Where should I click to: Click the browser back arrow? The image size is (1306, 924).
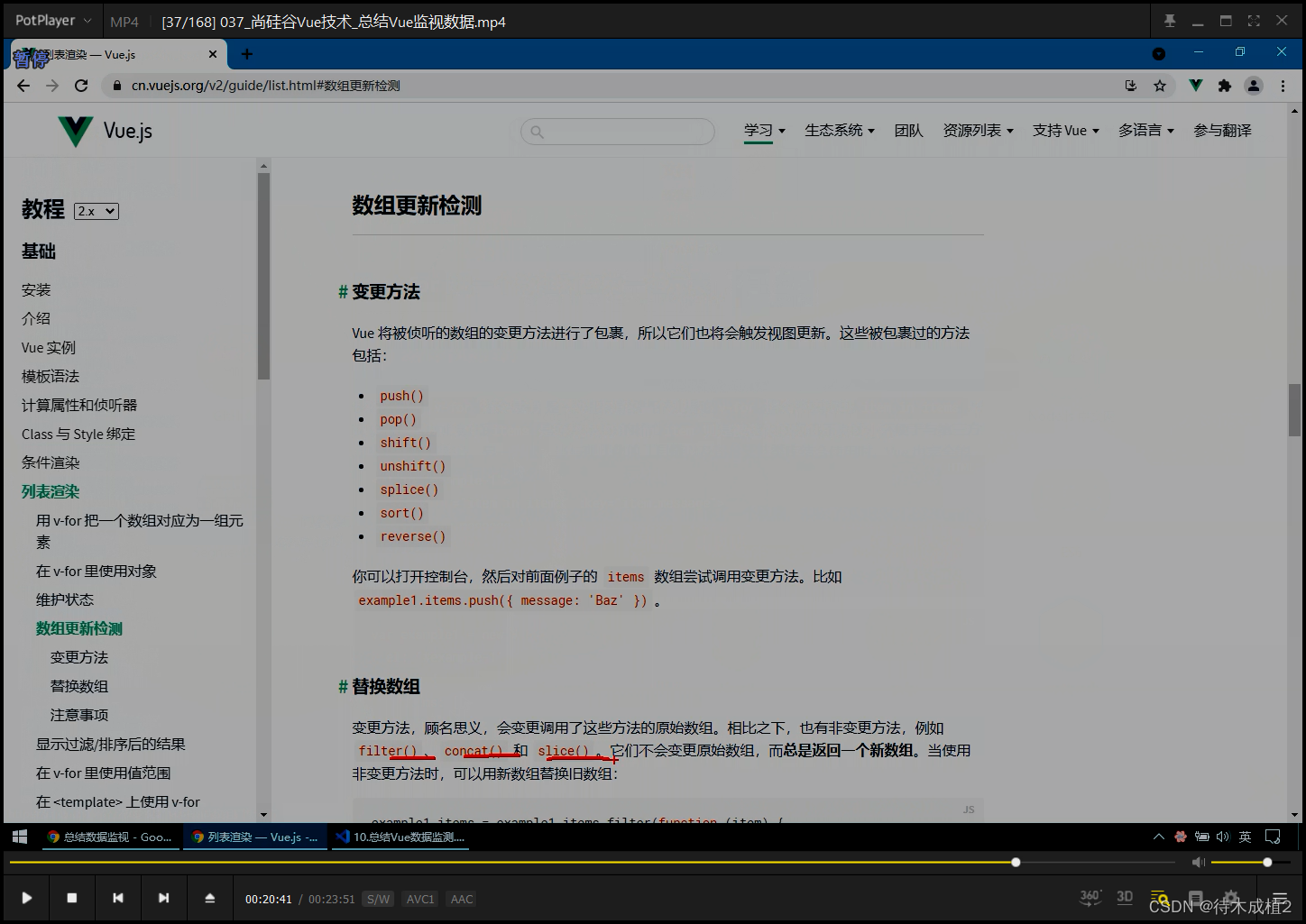tap(23, 86)
